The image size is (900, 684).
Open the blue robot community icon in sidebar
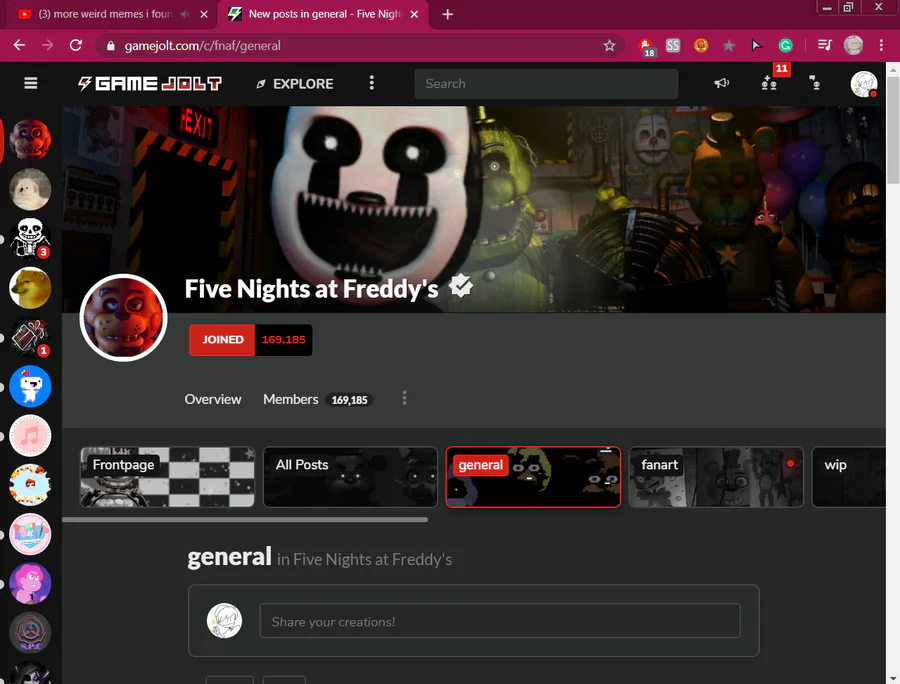tap(30, 387)
